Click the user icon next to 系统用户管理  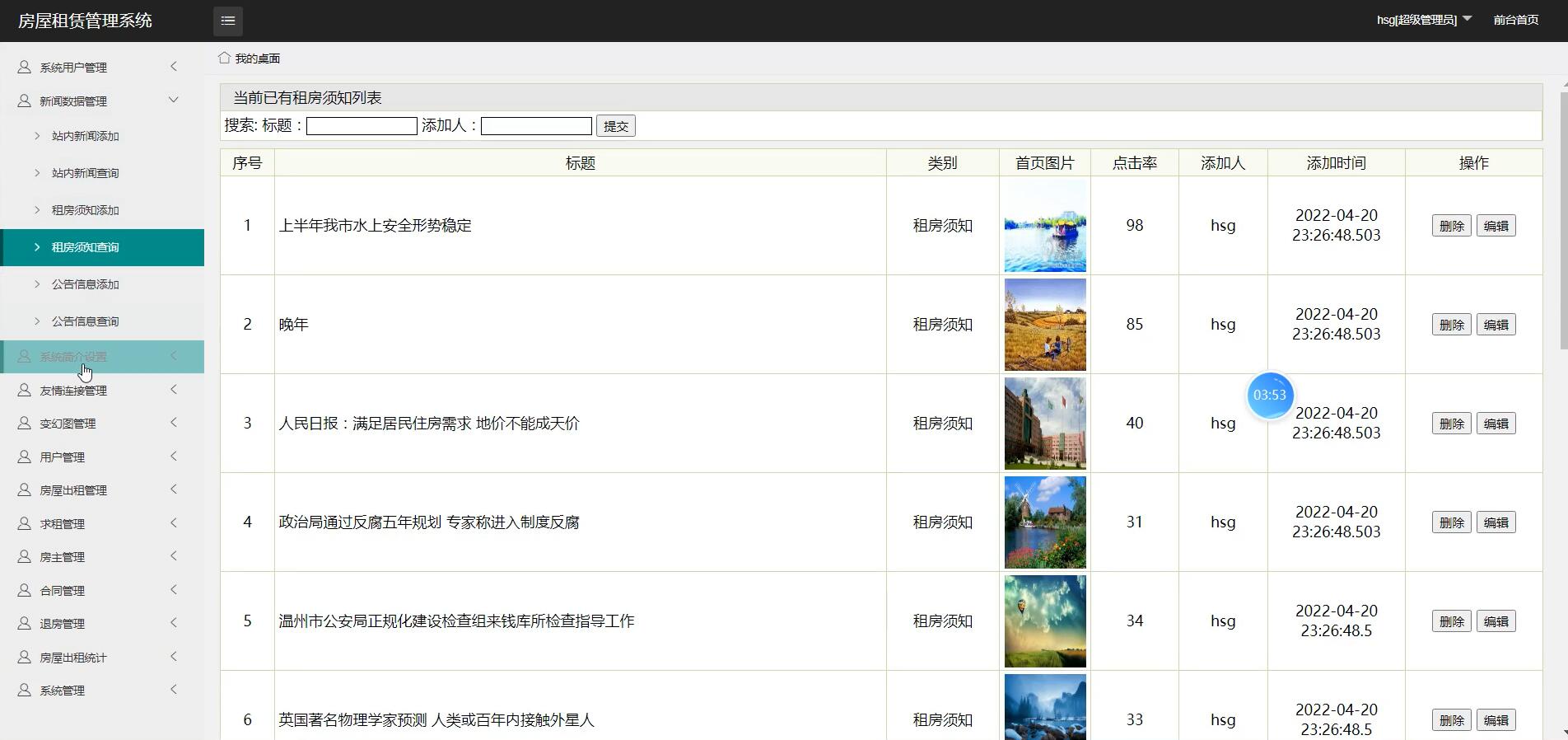(25, 67)
